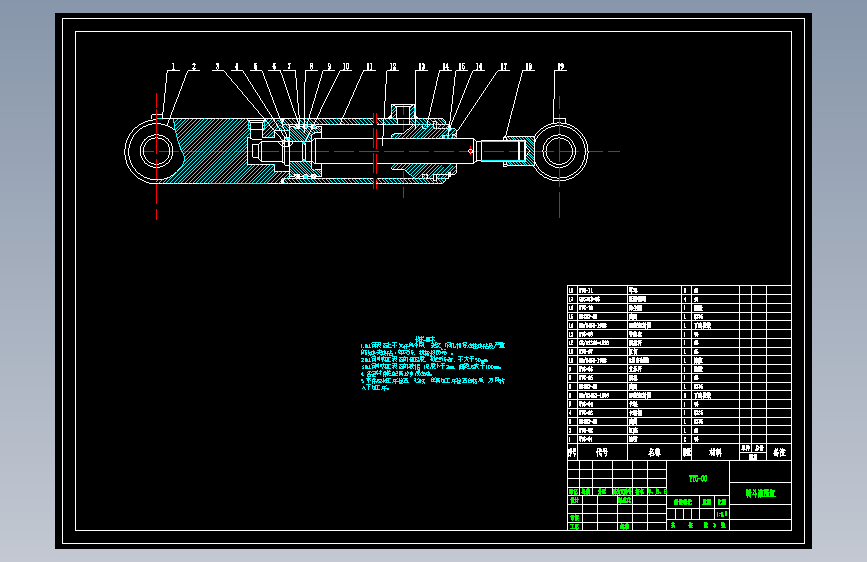867x562 pixels.
Task: Select part balloon number 8
Action: pos(311,67)
